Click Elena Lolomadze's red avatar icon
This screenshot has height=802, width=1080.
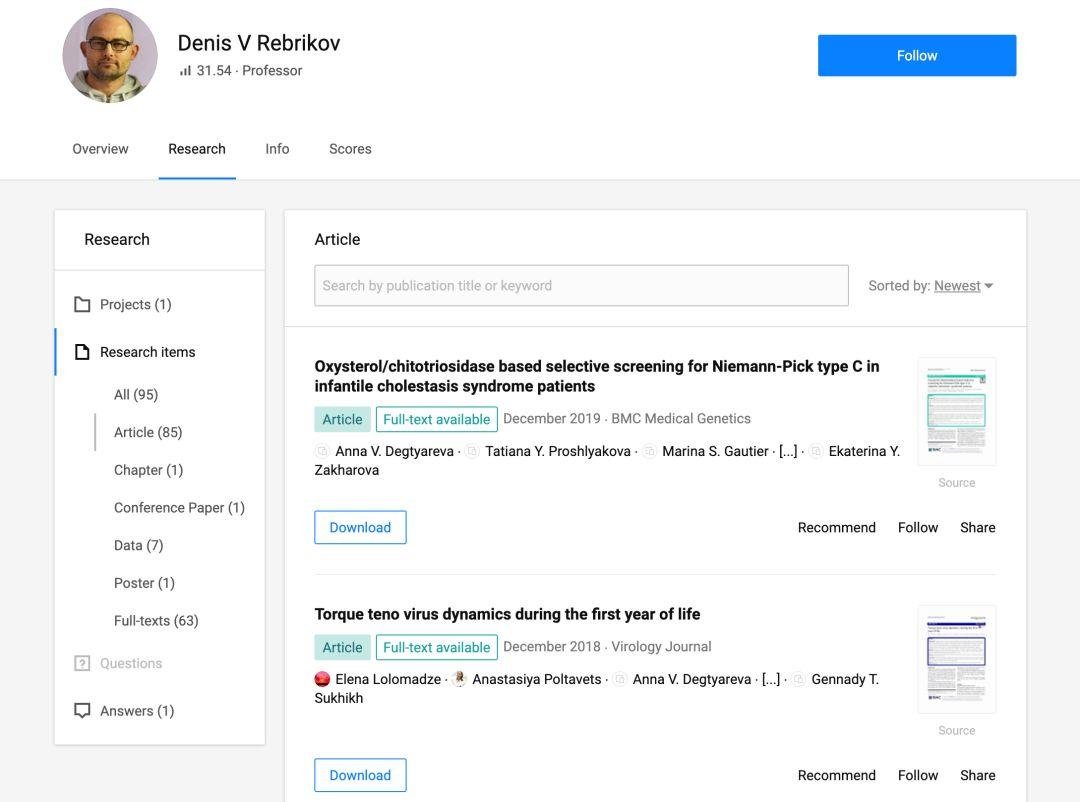tap(322, 679)
